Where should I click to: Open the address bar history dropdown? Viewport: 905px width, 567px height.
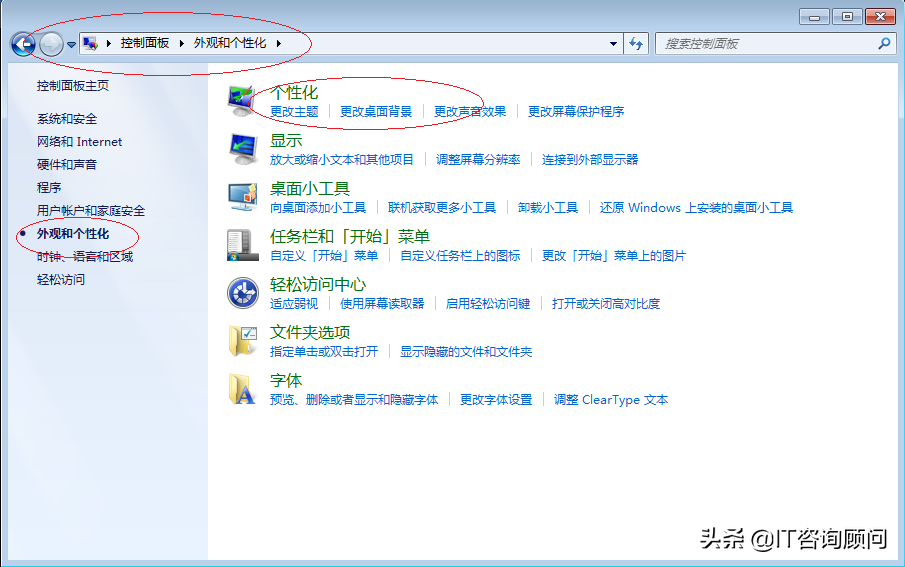614,44
